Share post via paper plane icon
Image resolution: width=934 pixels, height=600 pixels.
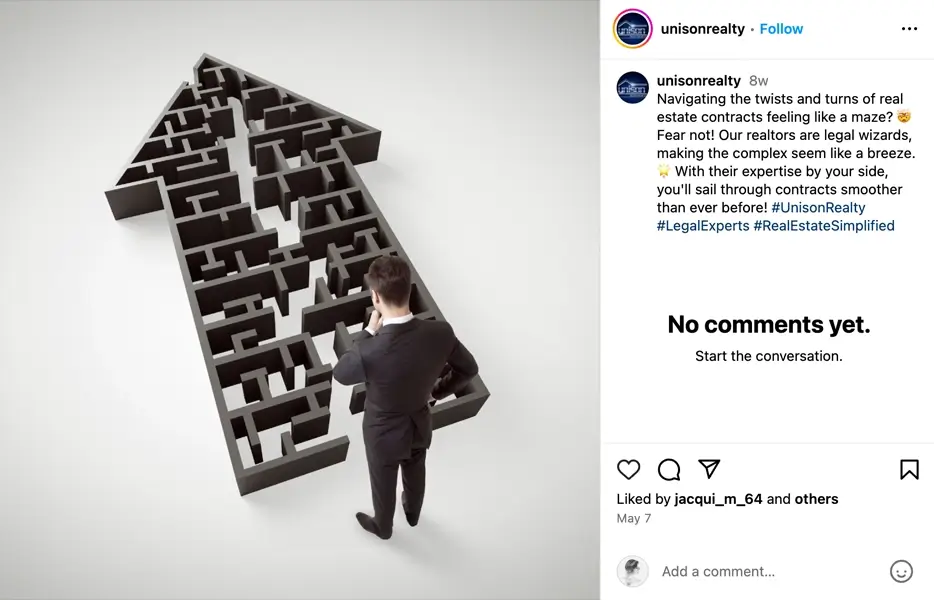[x=709, y=469]
